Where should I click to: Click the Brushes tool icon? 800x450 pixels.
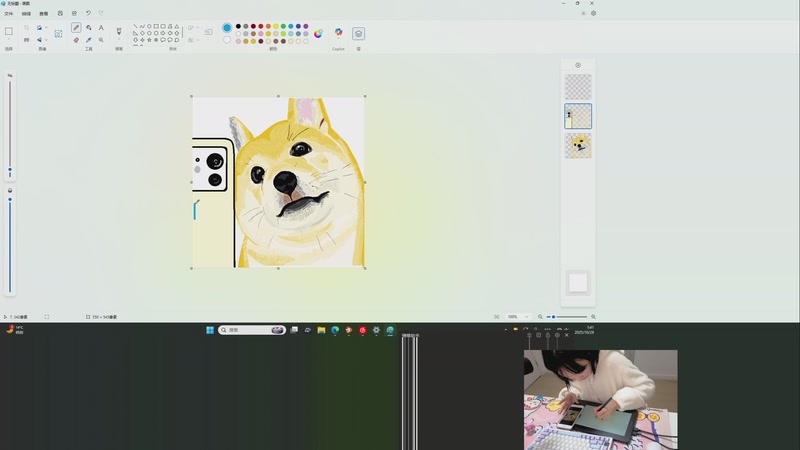(119, 31)
